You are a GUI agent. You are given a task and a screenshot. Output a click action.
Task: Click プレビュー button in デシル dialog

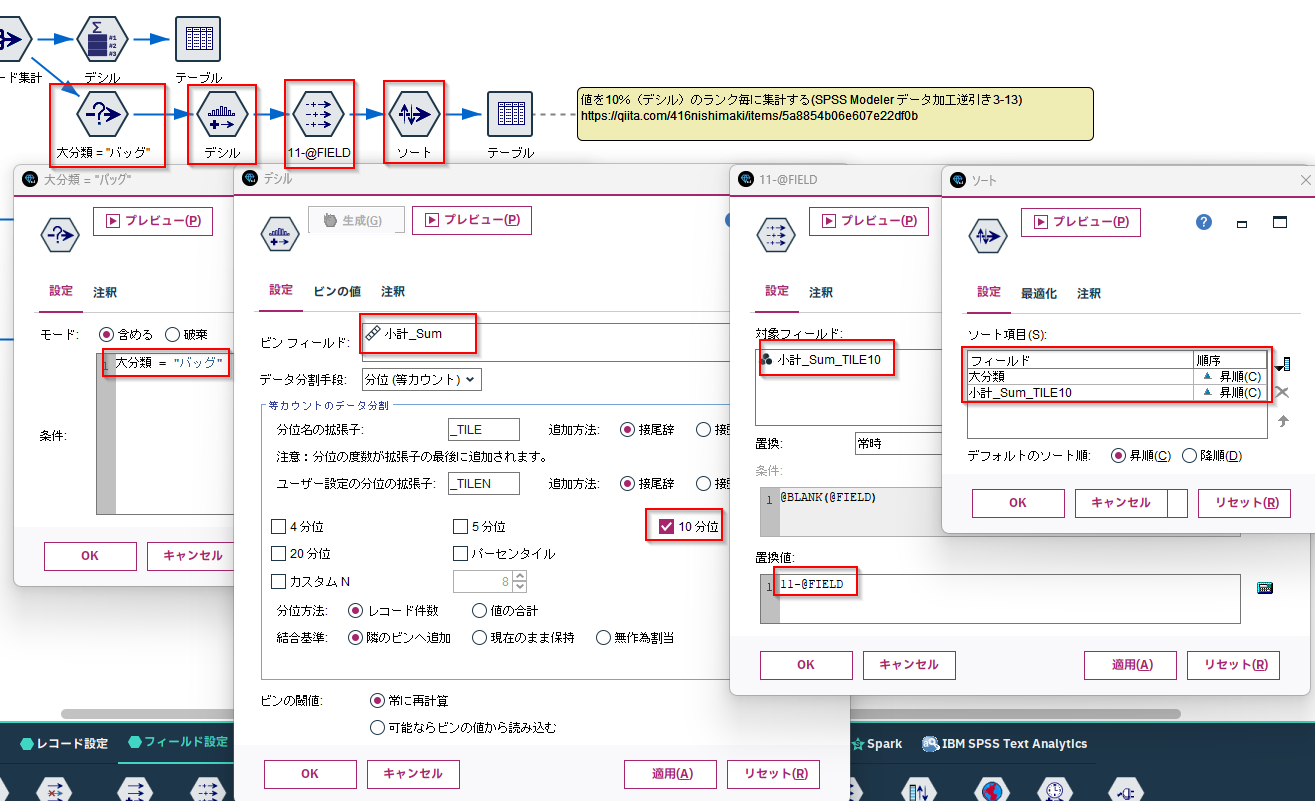[x=472, y=220]
